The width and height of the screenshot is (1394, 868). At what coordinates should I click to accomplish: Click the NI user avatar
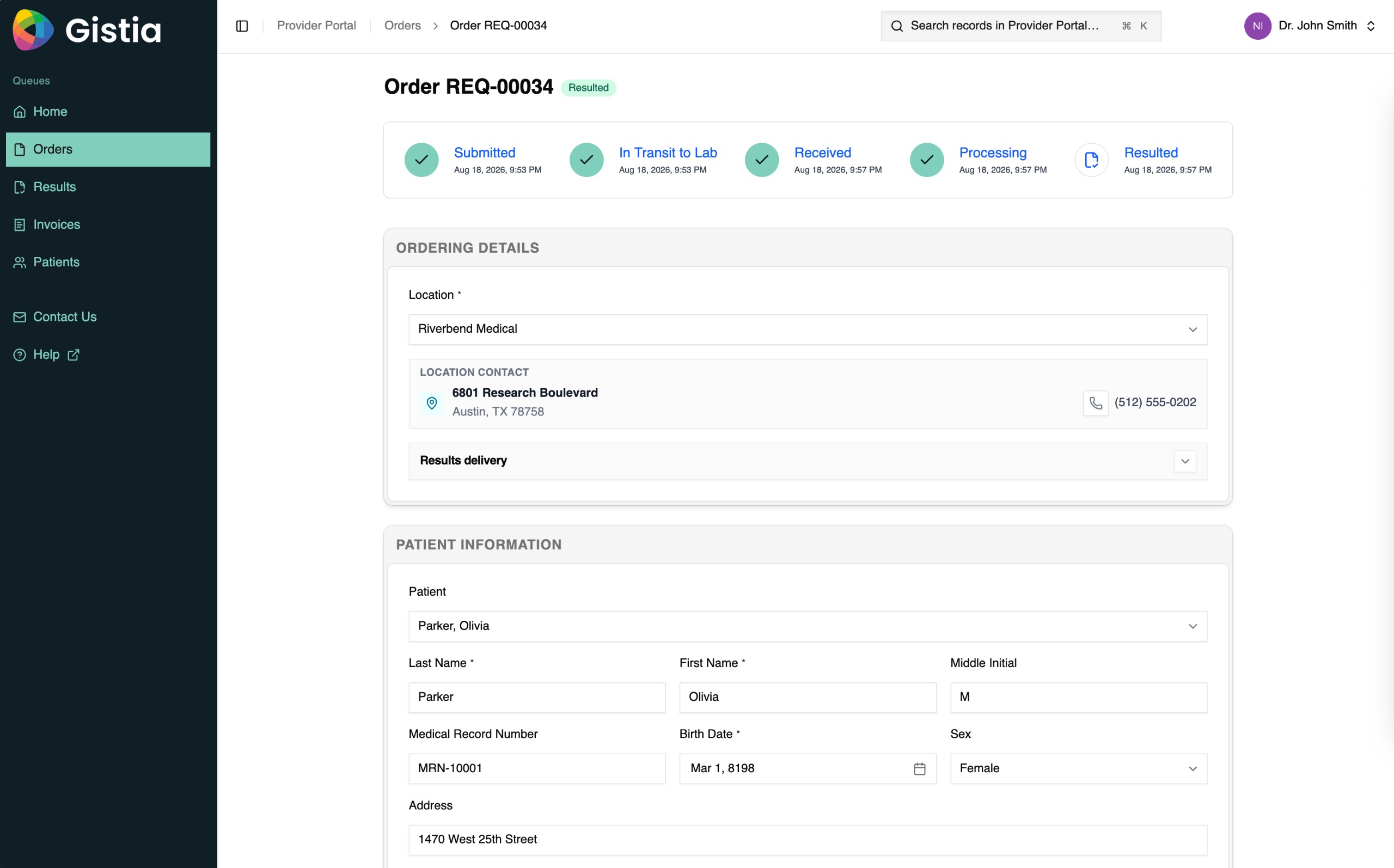coord(1257,26)
